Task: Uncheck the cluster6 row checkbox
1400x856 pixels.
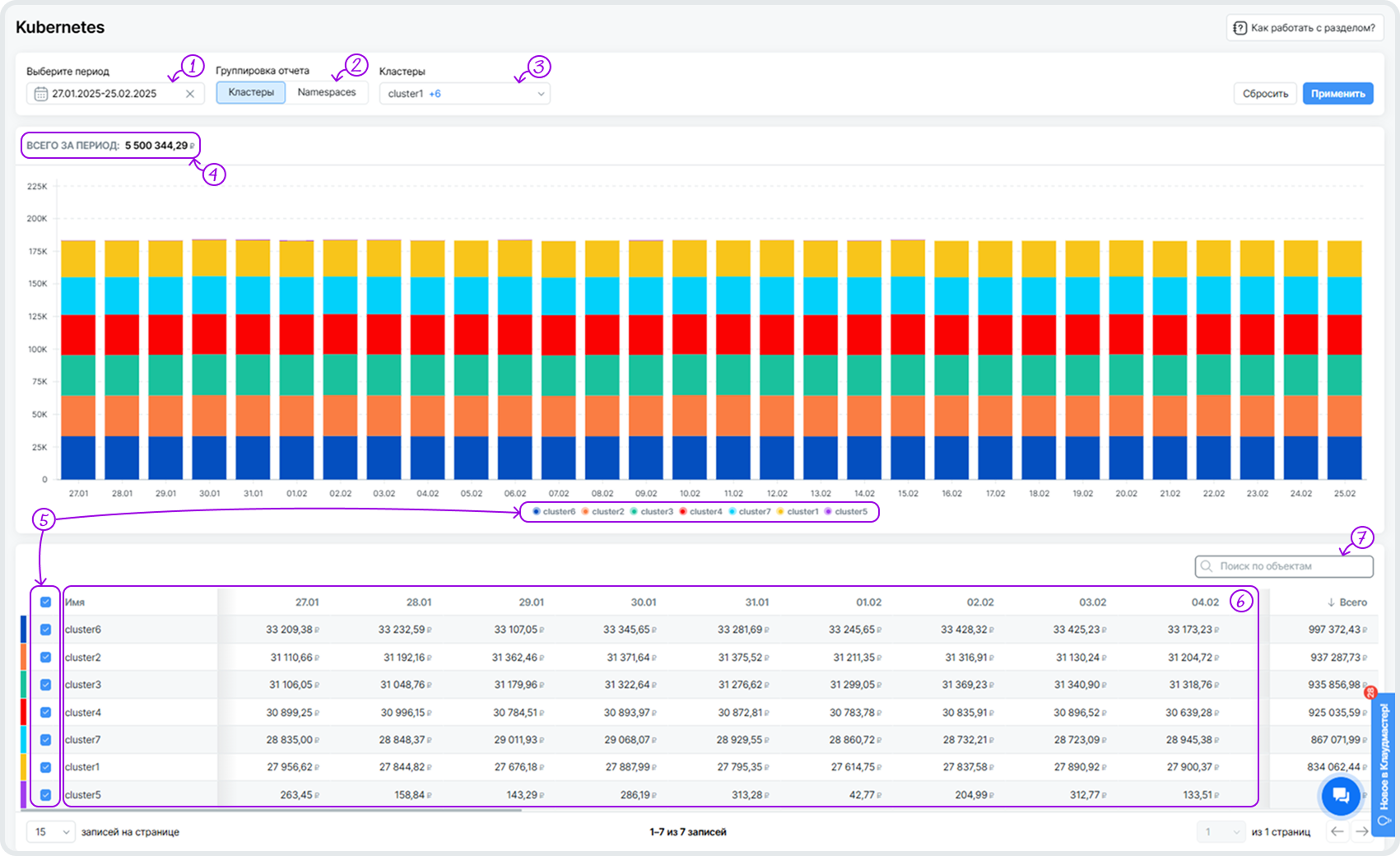Action: click(x=46, y=630)
